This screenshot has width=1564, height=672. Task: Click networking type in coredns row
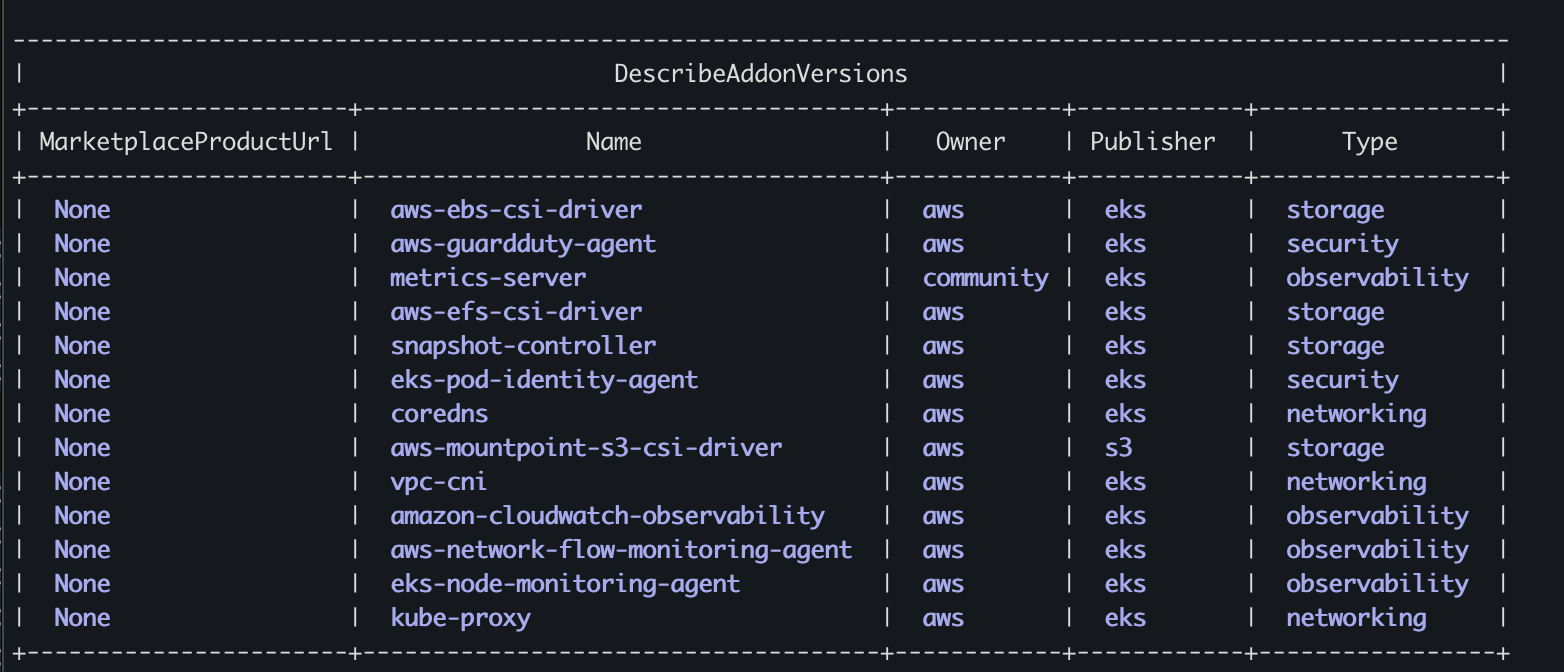pyautogui.click(x=1356, y=414)
